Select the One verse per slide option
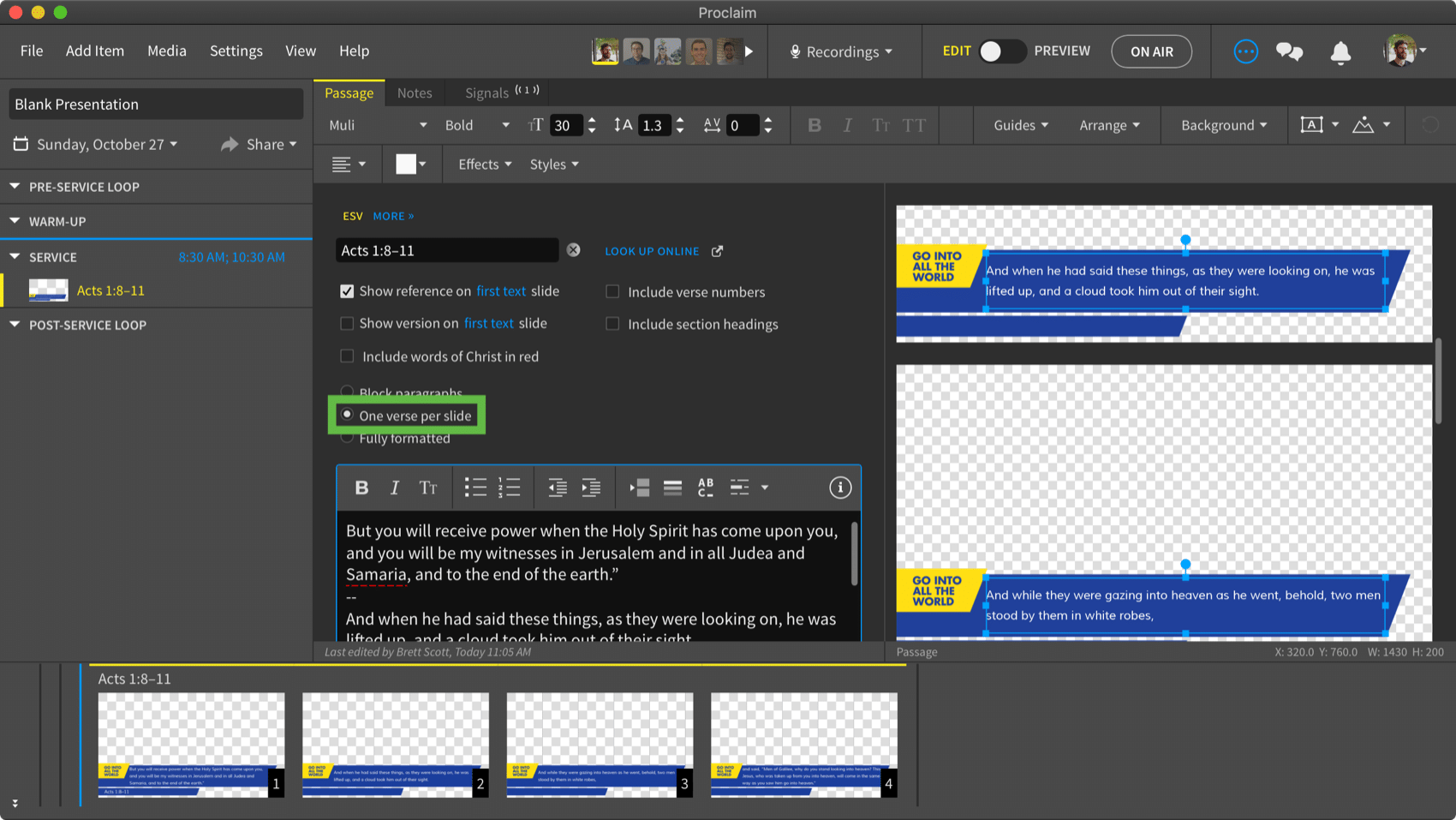1456x820 pixels. coord(347,415)
